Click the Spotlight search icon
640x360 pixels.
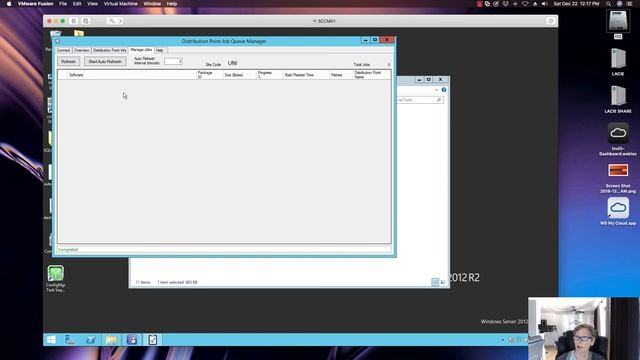[608, 4]
